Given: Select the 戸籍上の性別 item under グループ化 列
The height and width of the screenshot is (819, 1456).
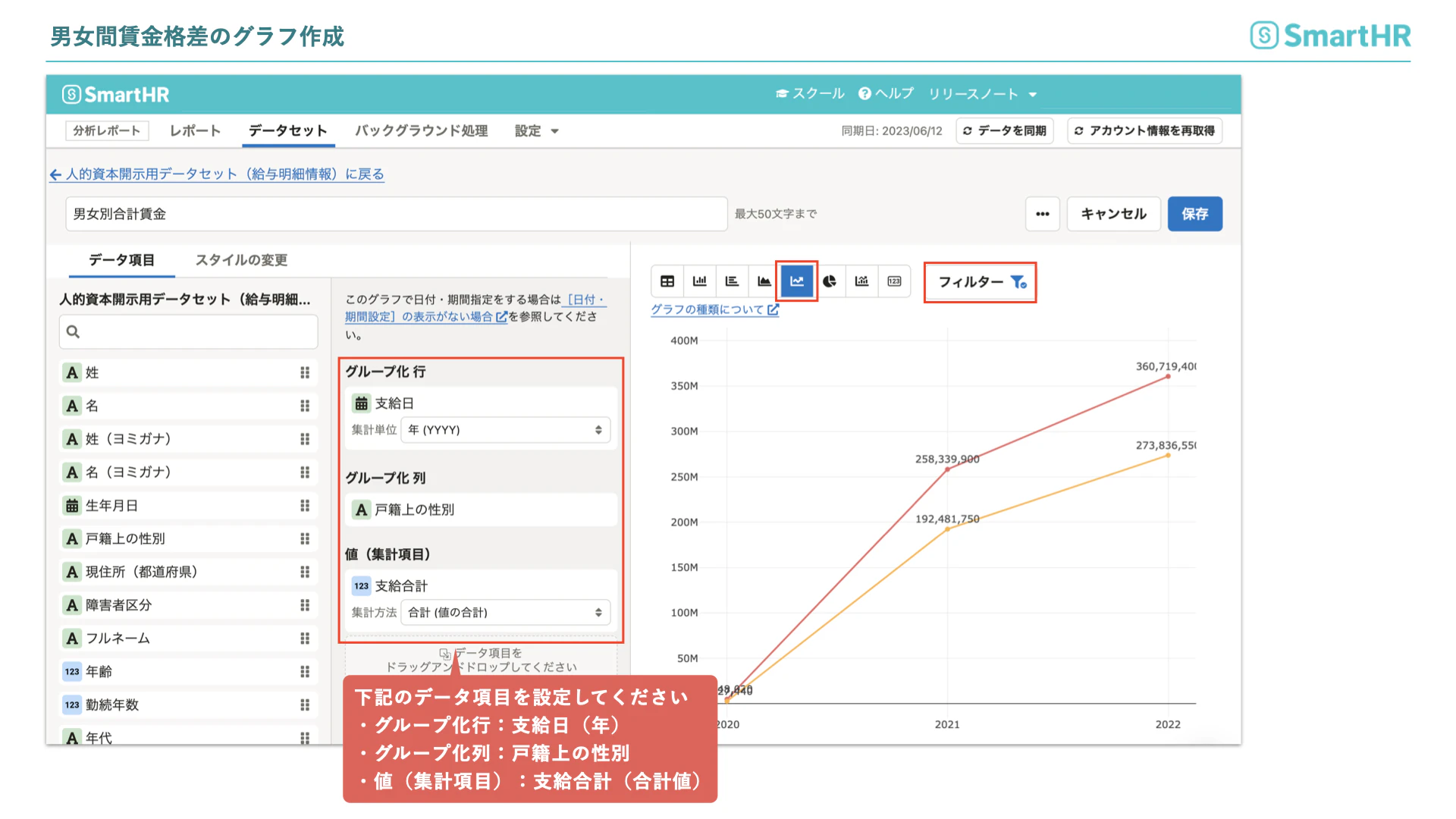Looking at the screenshot, I should (482, 510).
